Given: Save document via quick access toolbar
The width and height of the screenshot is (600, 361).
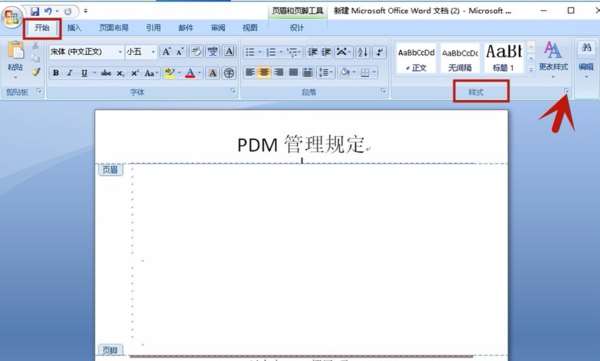Looking at the screenshot, I should [35, 11].
